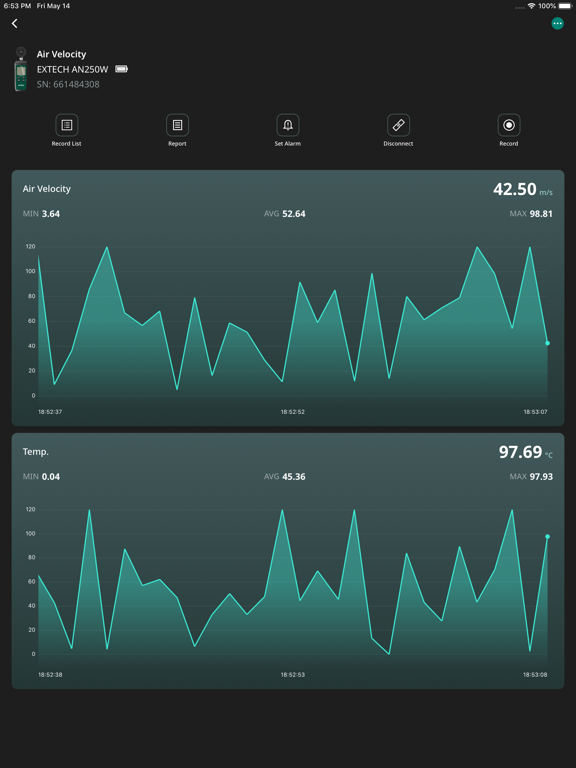The width and height of the screenshot is (576, 768).
Task: Tap the Air Velocity header title
Action: (x=61, y=54)
